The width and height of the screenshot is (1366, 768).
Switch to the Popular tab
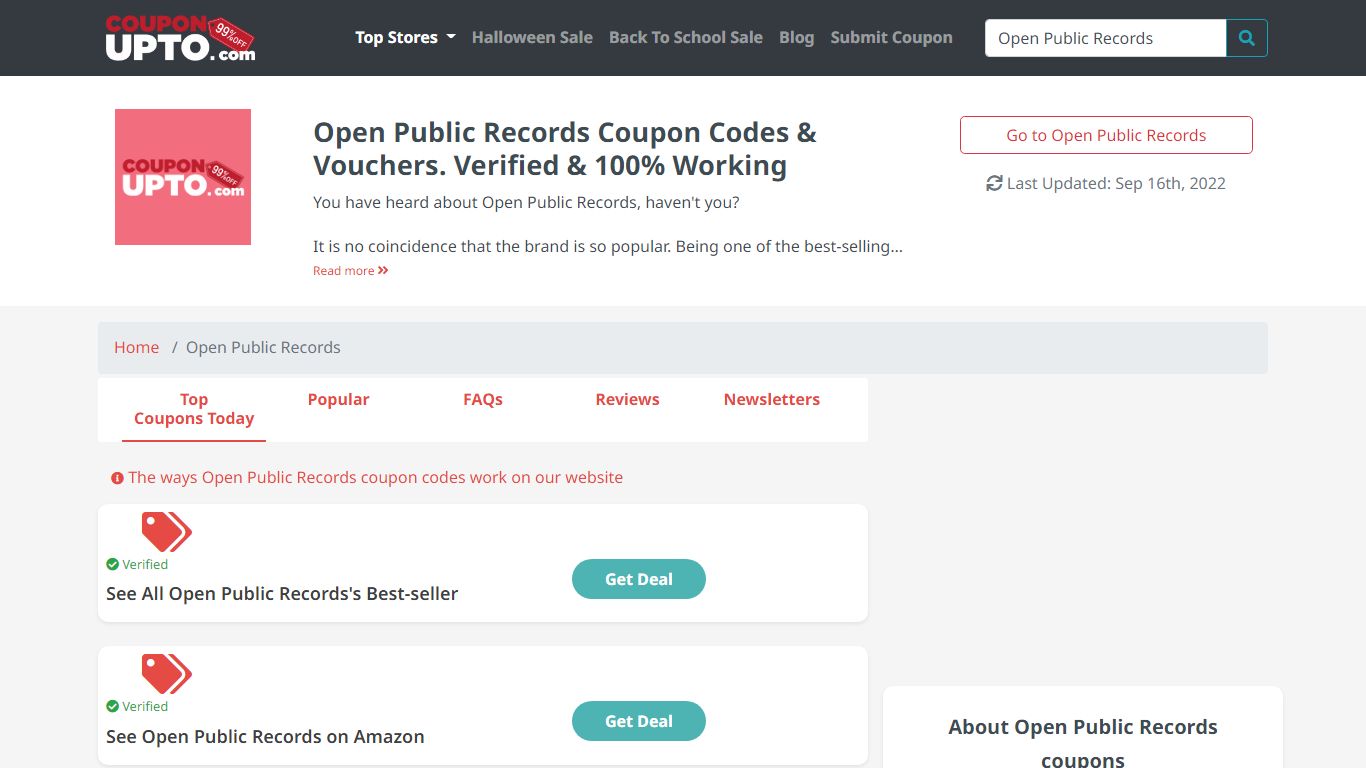(x=338, y=399)
